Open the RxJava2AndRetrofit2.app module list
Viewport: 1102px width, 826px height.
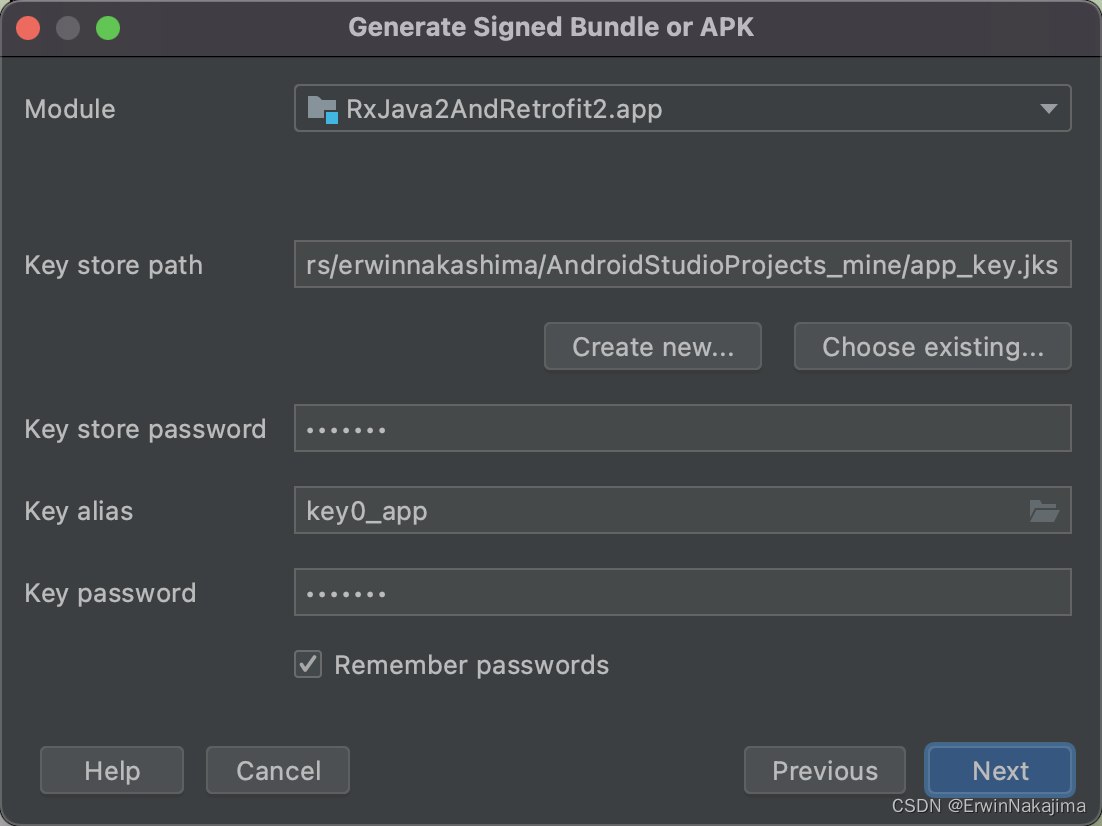[x=1051, y=108]
